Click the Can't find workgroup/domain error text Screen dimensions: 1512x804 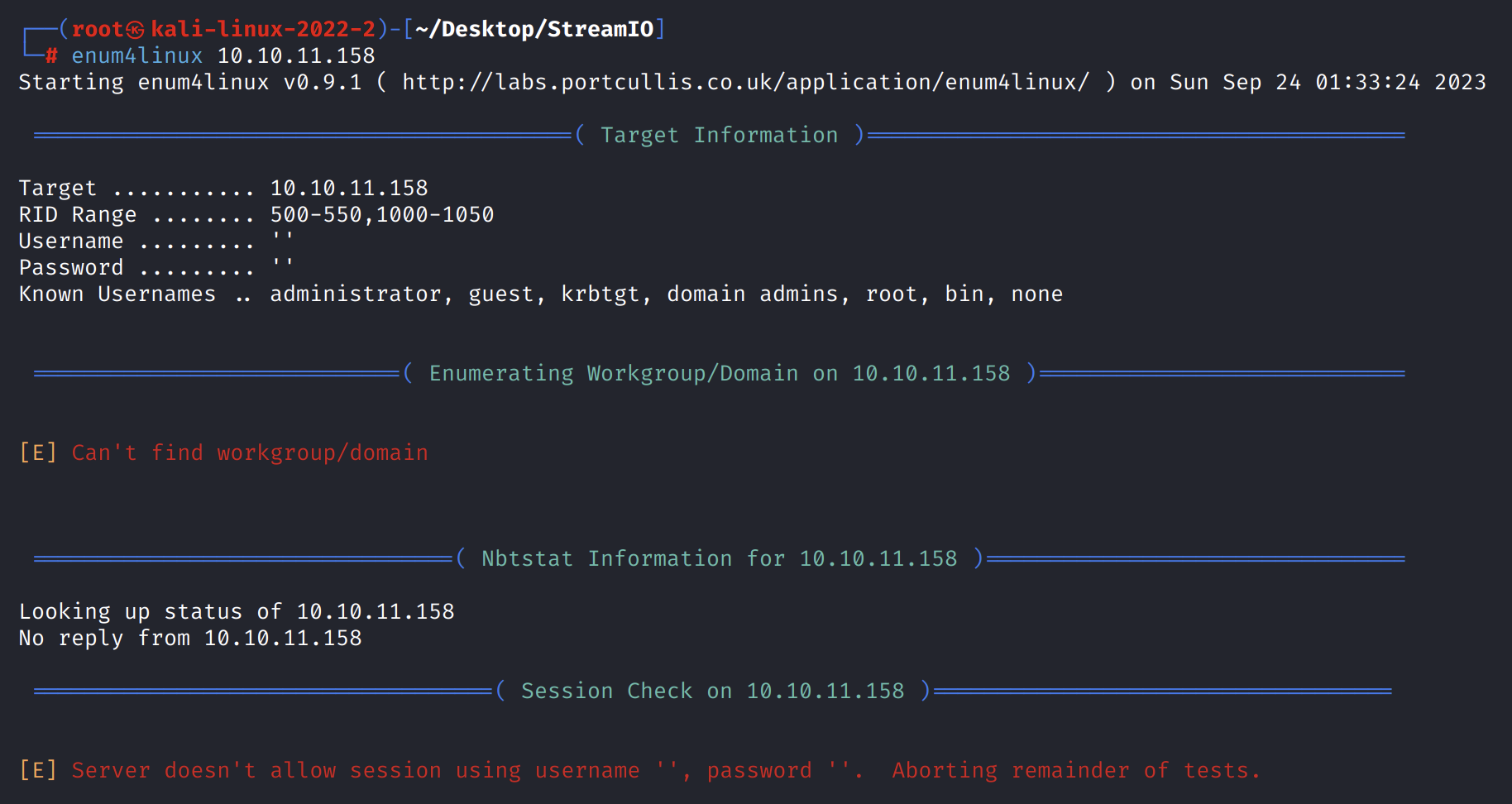250,452
